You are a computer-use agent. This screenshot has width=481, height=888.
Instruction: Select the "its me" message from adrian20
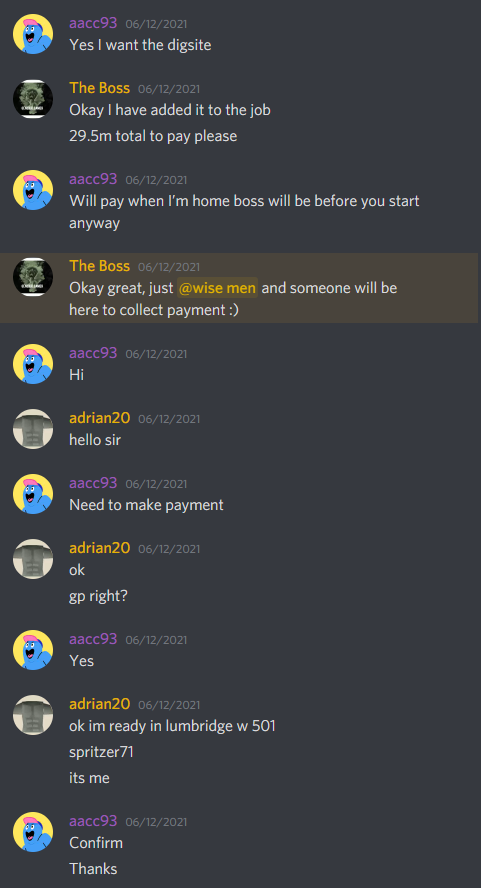coord(90,778)
